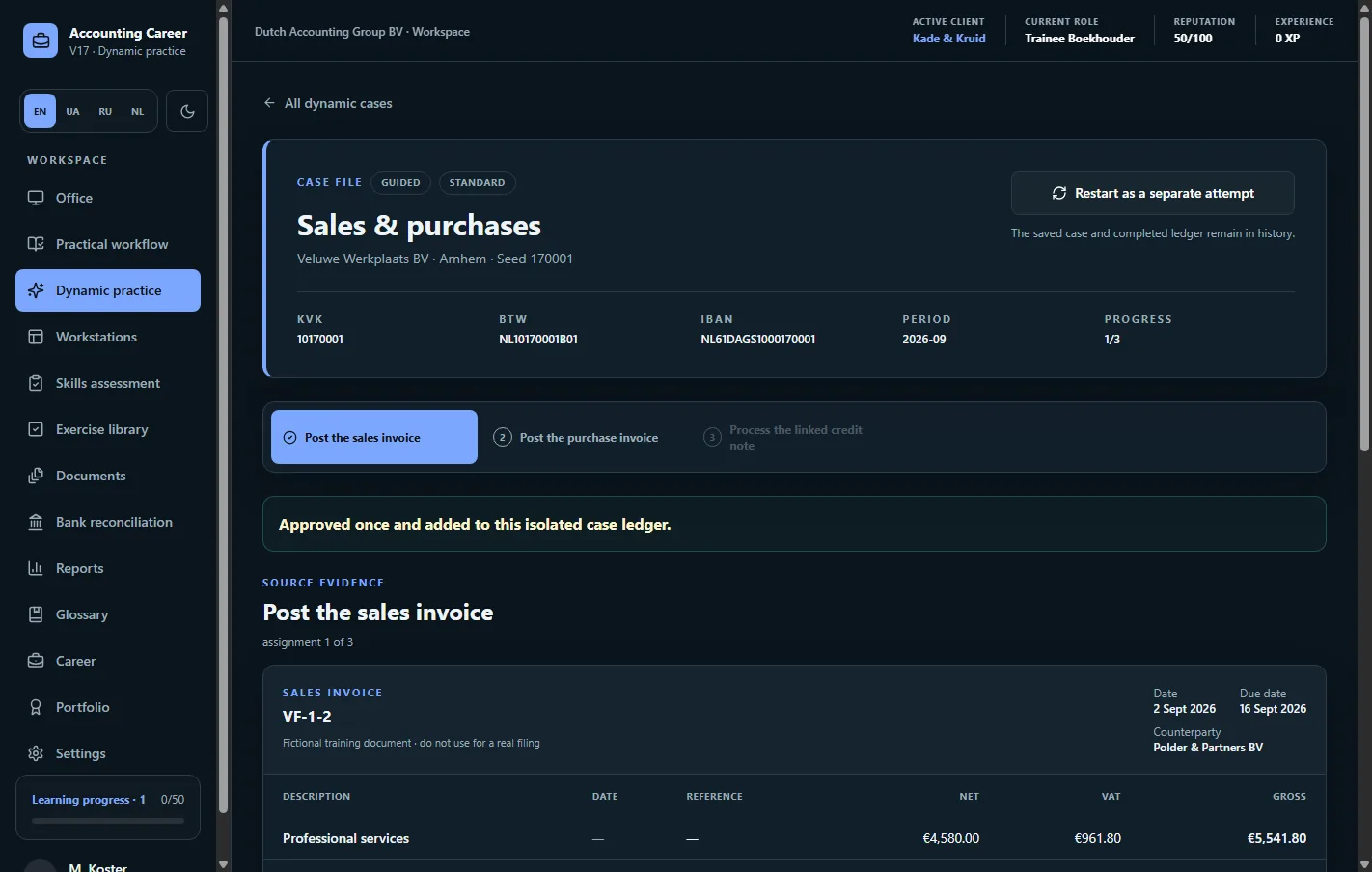Click the sidebar scroll down arrow

pyautogui.click(x=224, y=864)
